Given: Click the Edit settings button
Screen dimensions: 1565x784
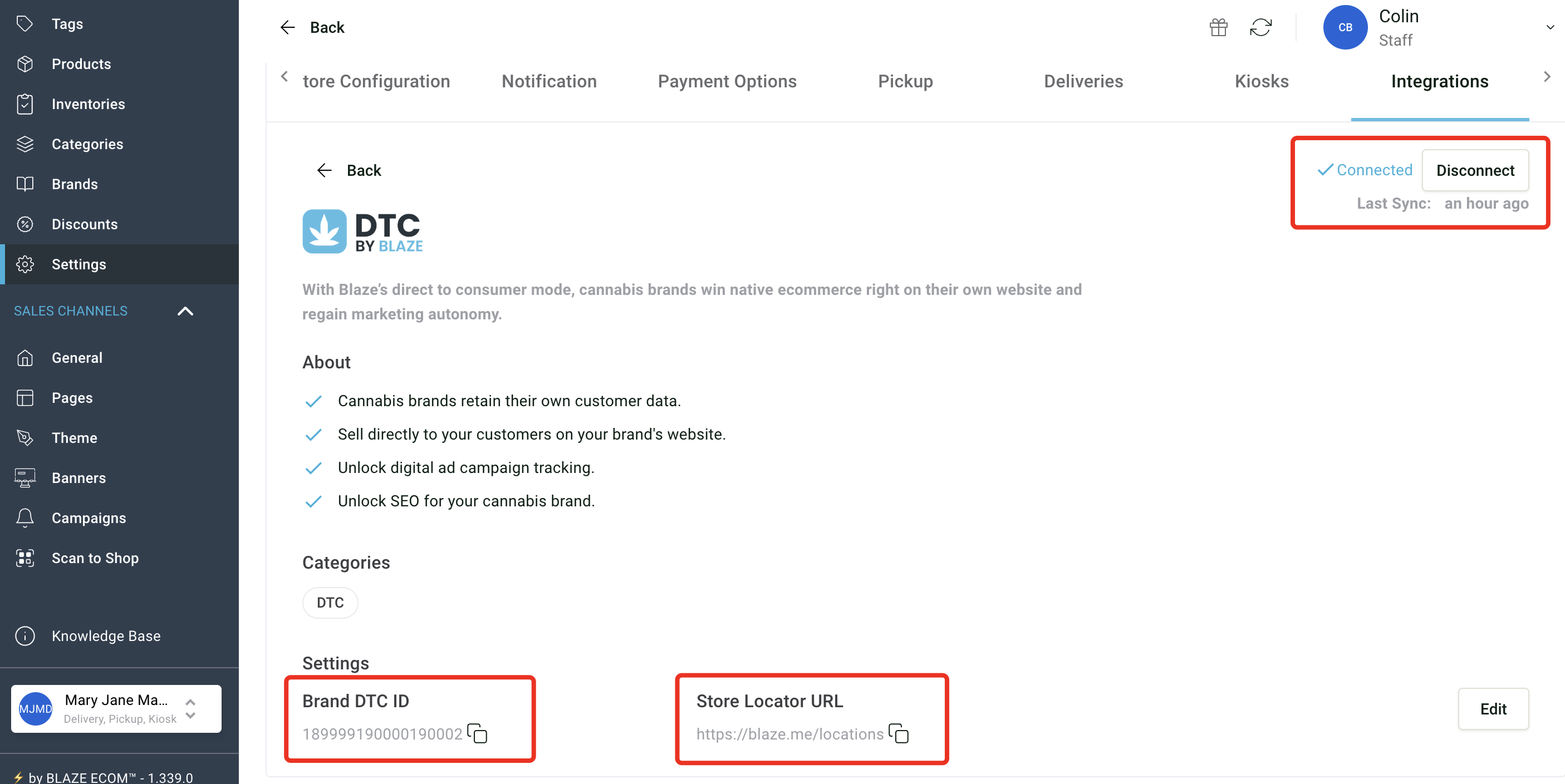Looking at the screenshot, I should pos(1493,708).
